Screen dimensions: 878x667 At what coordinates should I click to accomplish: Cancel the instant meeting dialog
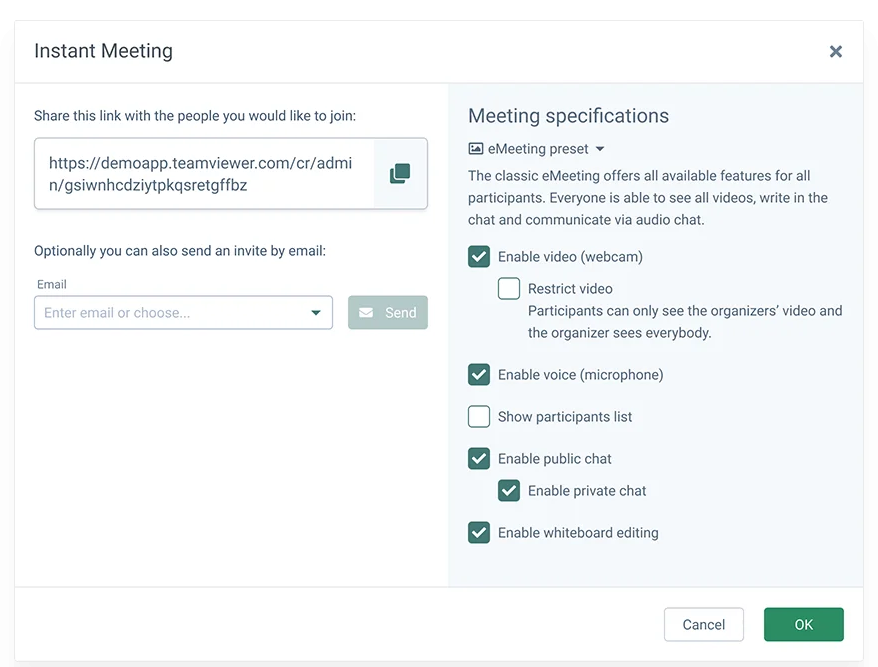click(x=704, y=624)
